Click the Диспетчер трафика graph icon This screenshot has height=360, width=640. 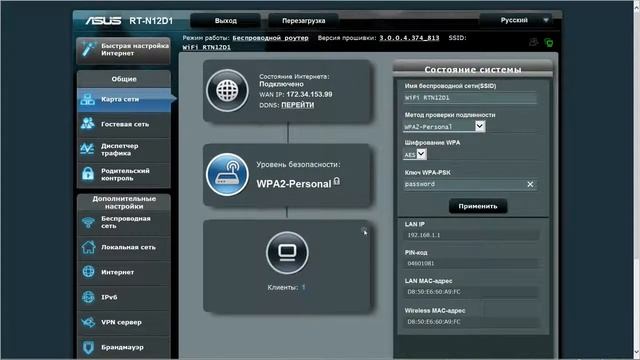(88, 149)
